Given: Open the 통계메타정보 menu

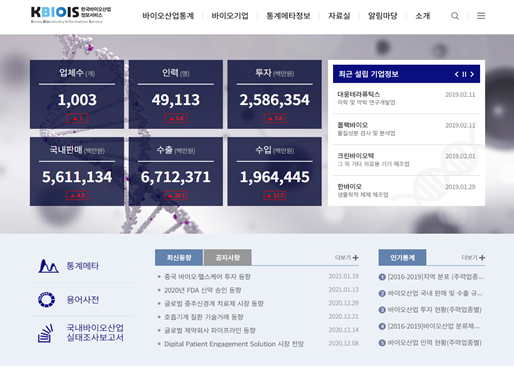Looking at the screenshot, I should 288,16.
